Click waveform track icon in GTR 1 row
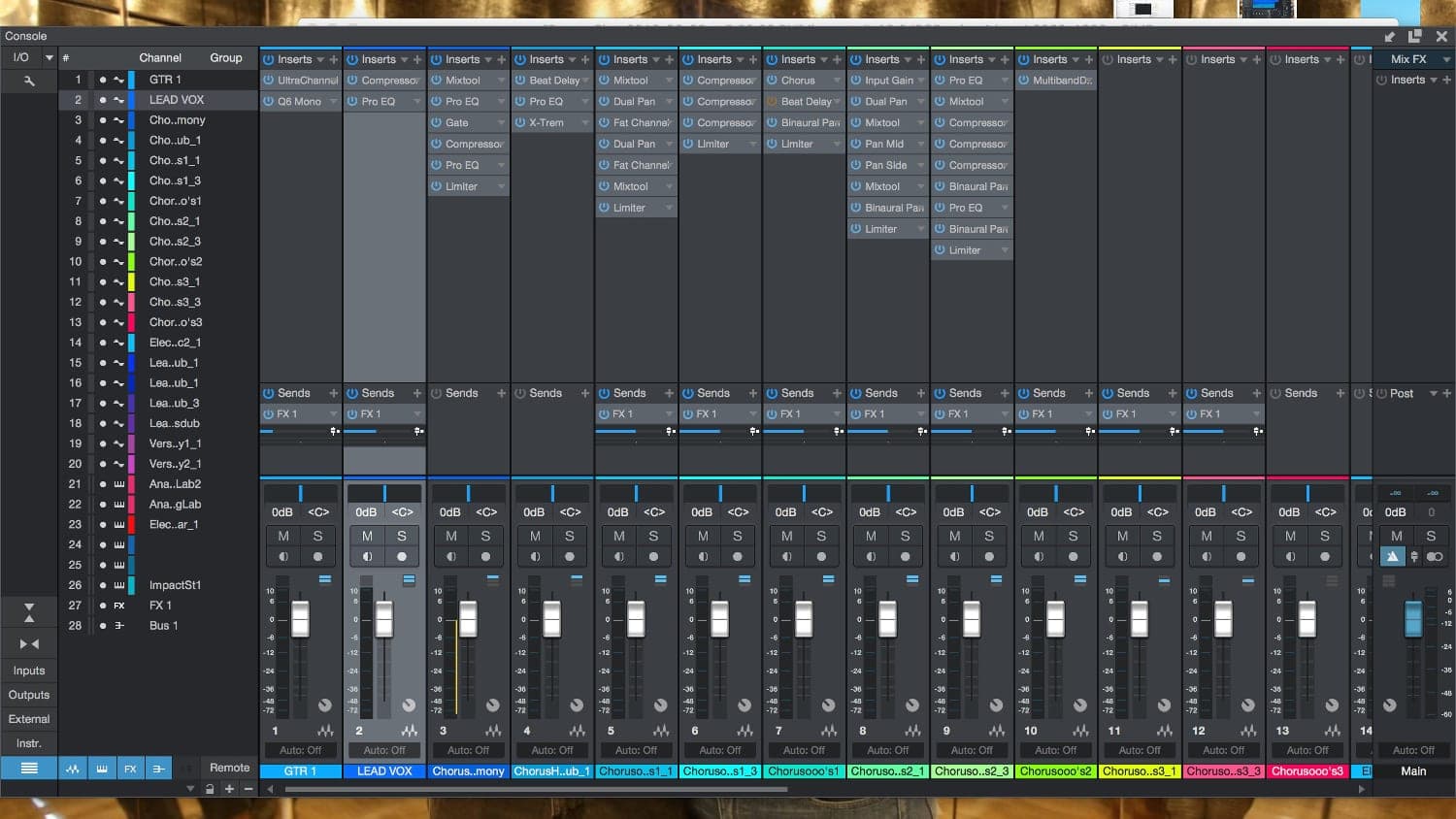The image size is (1456, 819). [x=118, y=80]
